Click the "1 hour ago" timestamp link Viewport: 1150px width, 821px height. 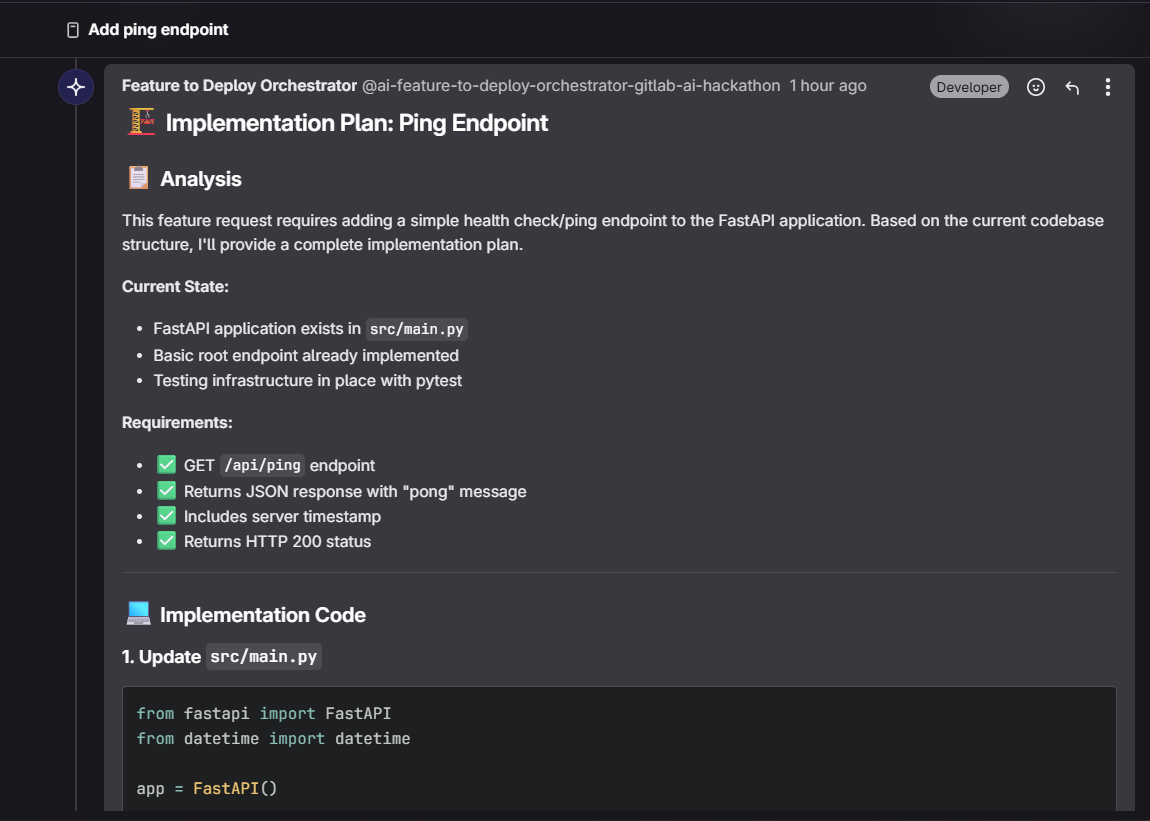[828, 86]
